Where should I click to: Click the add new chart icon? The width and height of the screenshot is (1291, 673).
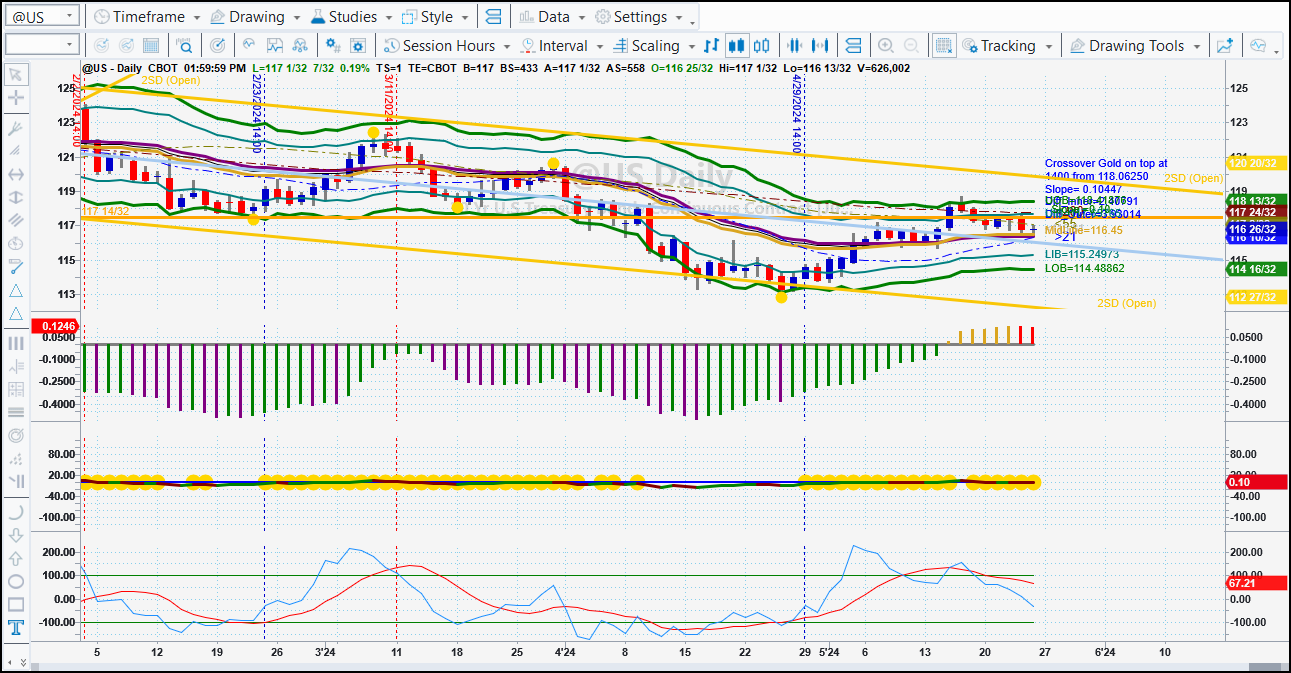coord(1225,46)
